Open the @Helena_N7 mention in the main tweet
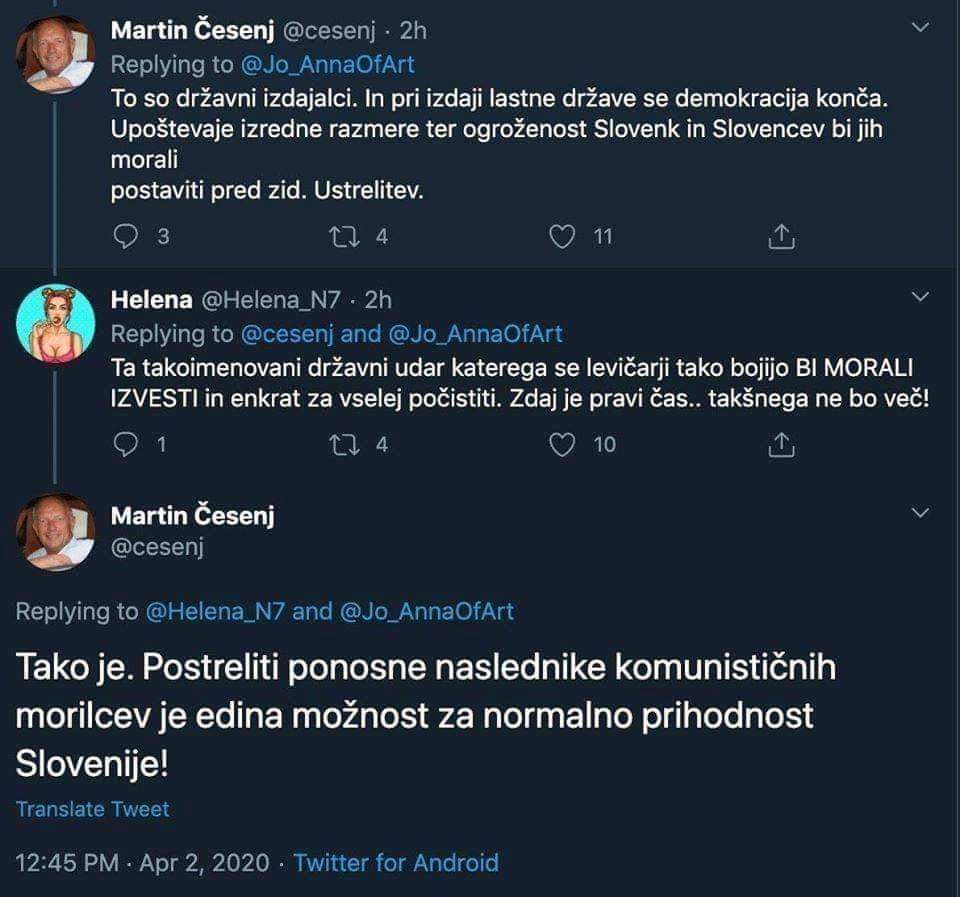This screenshot has width=960, height=897. pyautogui.click(x=213, y=611)
